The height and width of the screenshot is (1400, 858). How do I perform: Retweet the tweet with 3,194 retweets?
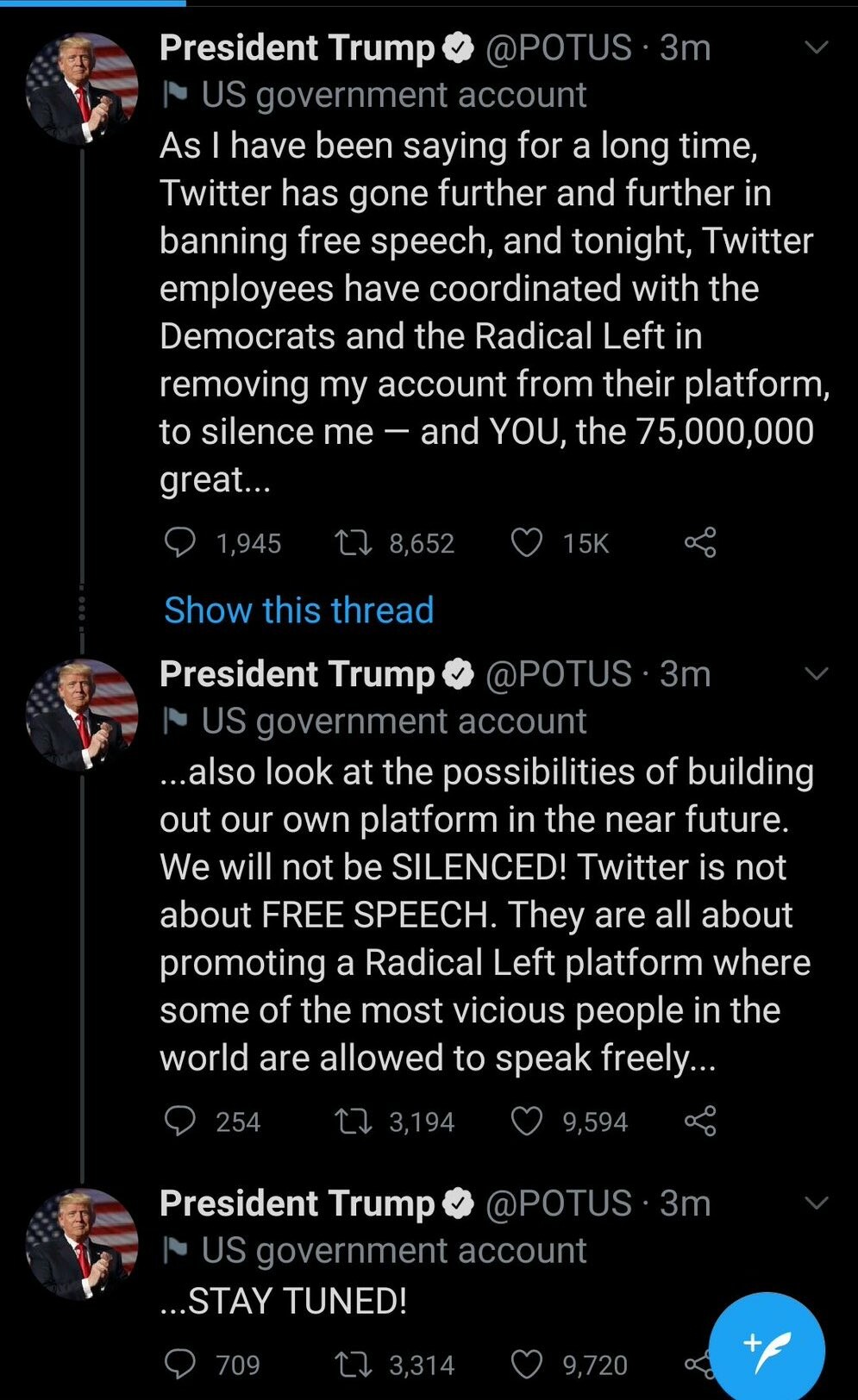pyautogui.click(x=353, y=1122)
